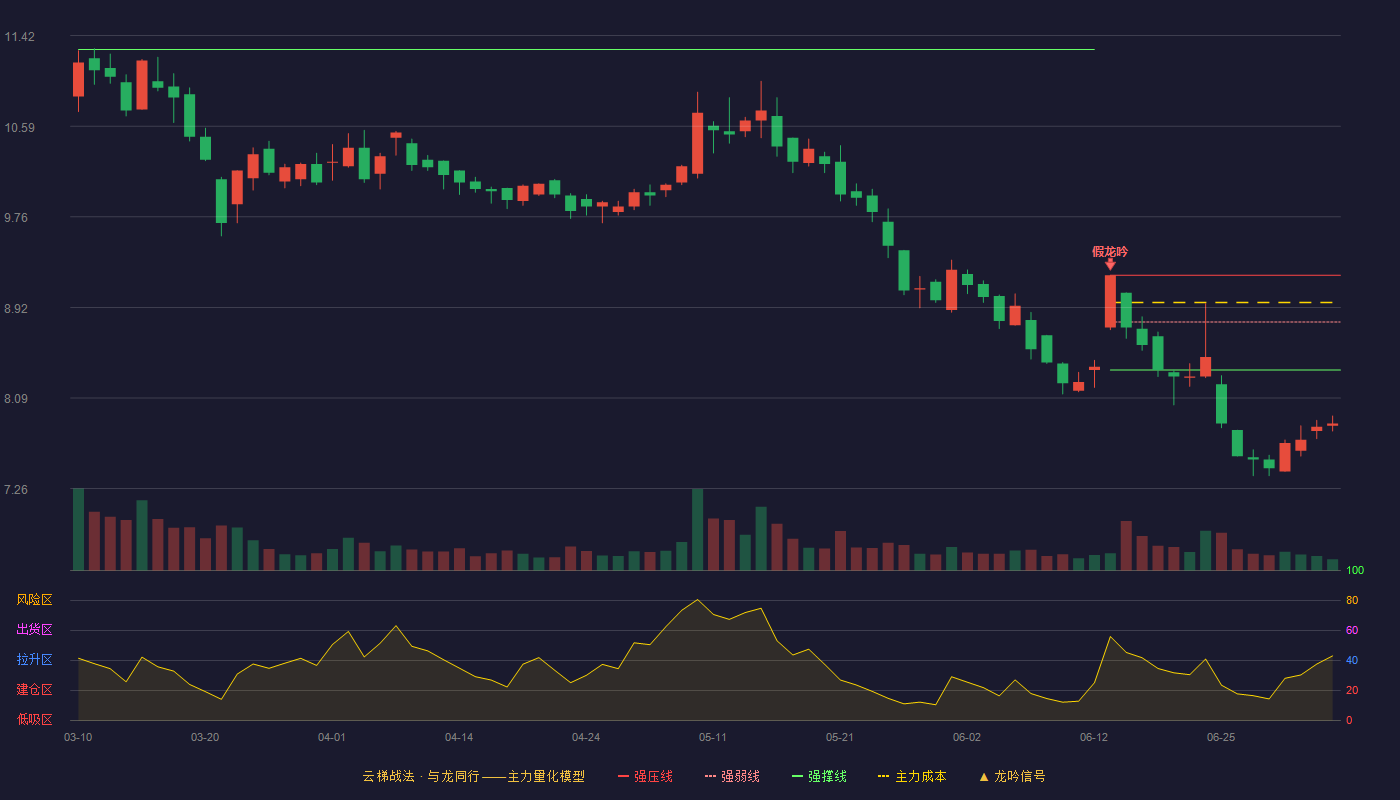Click the 06-12 date label

pos(1094,737)
